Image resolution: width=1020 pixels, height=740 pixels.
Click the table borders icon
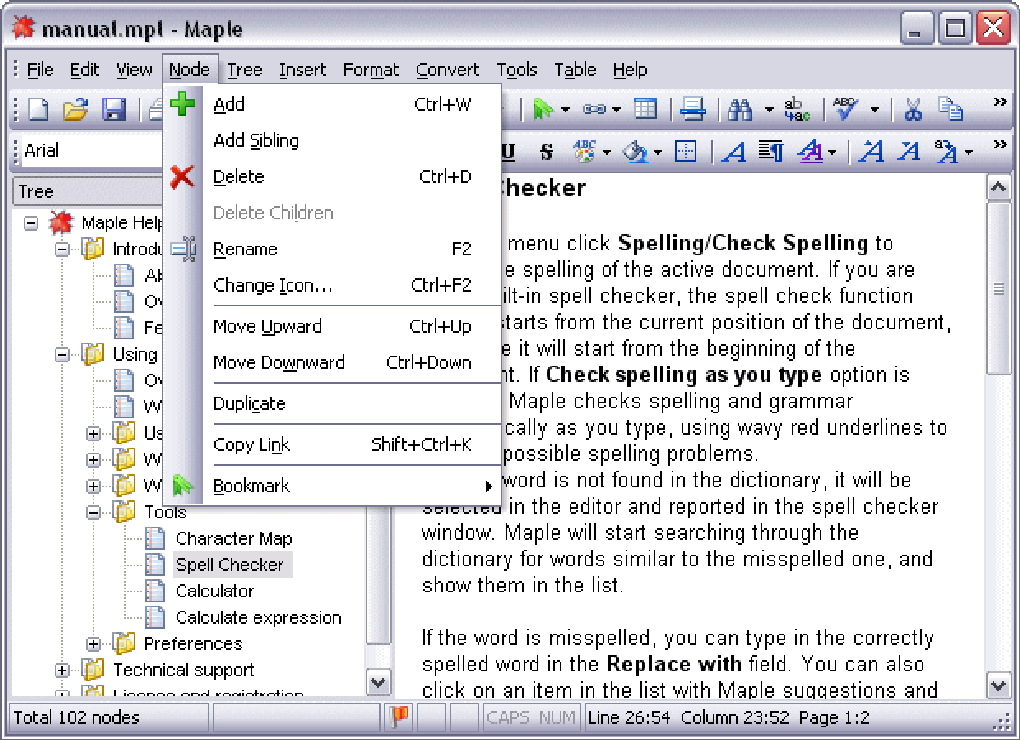coord(686,152)
